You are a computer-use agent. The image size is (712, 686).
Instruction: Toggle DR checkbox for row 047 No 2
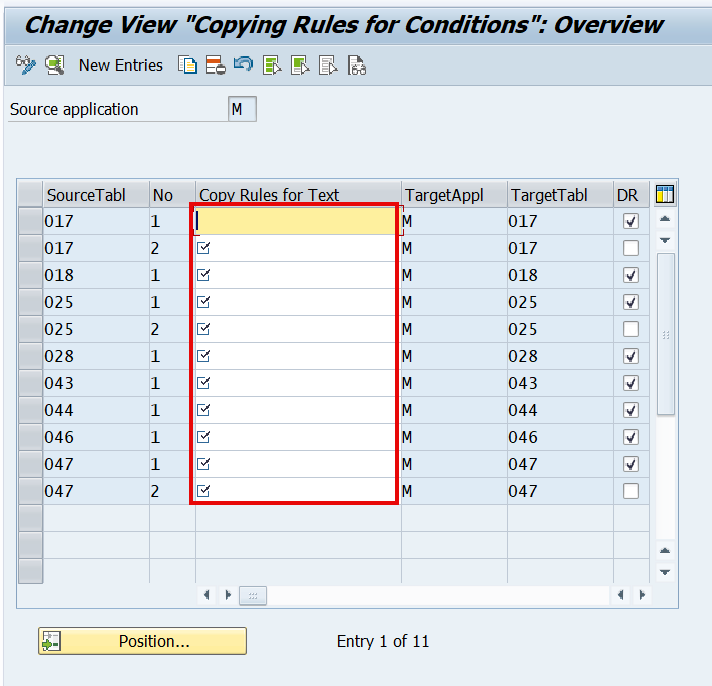coord(631,491)
